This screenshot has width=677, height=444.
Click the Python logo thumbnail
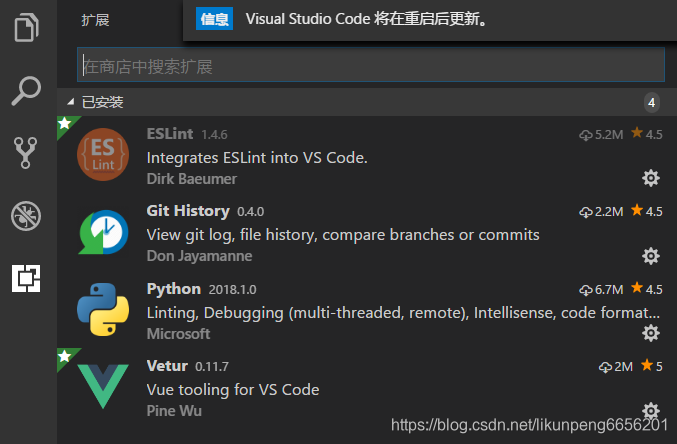pos(103,309)
